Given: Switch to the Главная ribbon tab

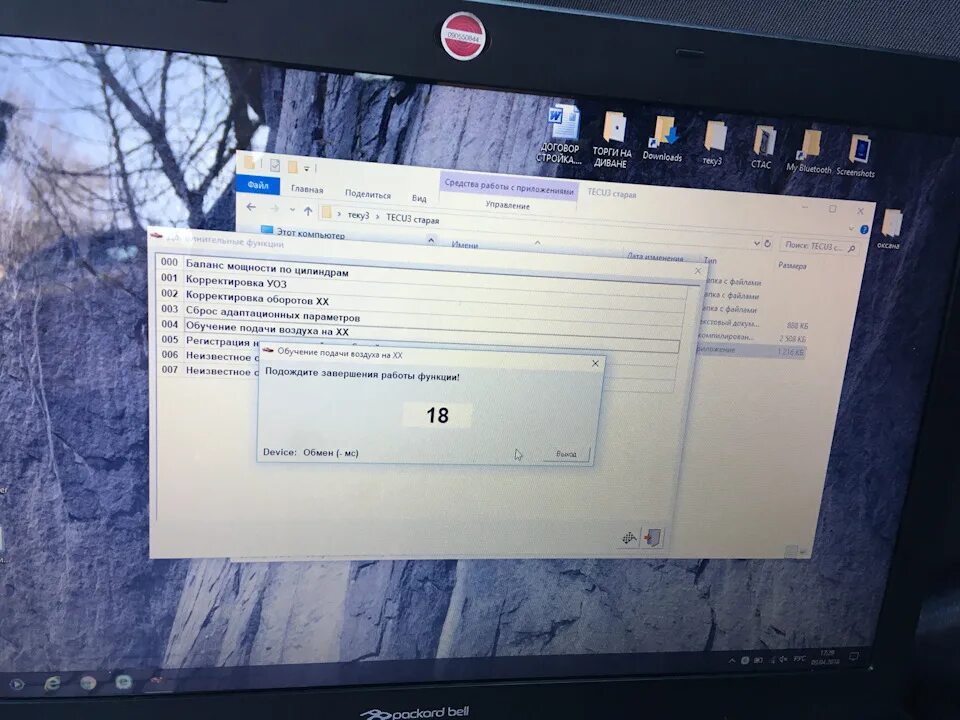Looking at the screenshot, I should click(307, 189).
